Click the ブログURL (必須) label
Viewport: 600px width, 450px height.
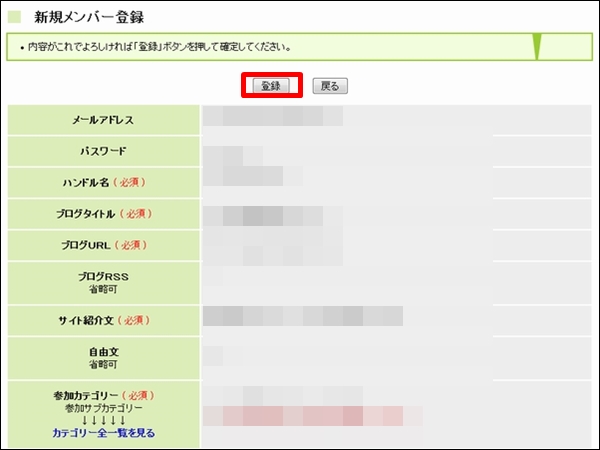[104, 245]
